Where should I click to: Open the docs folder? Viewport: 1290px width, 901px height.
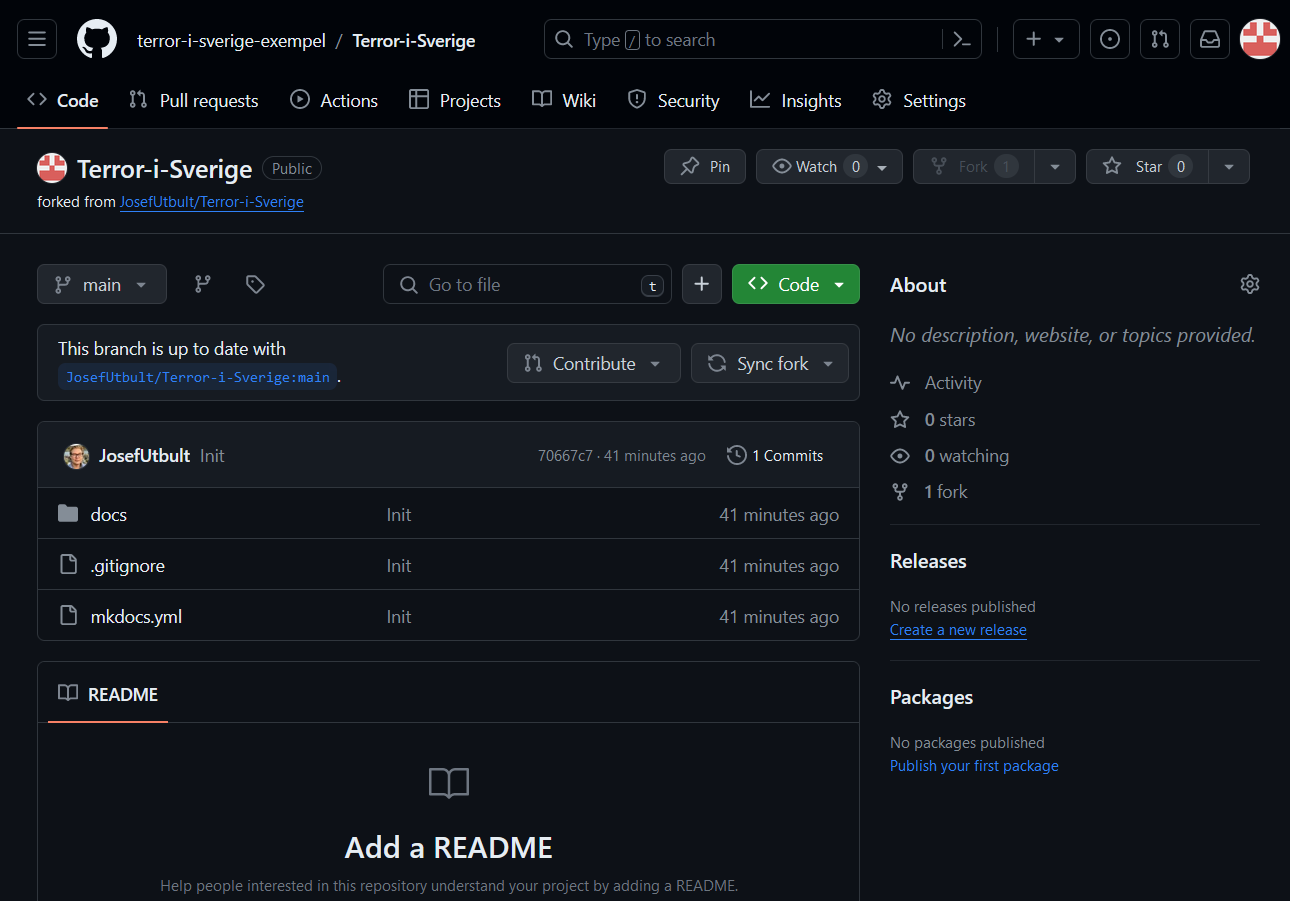pos(109,514)
